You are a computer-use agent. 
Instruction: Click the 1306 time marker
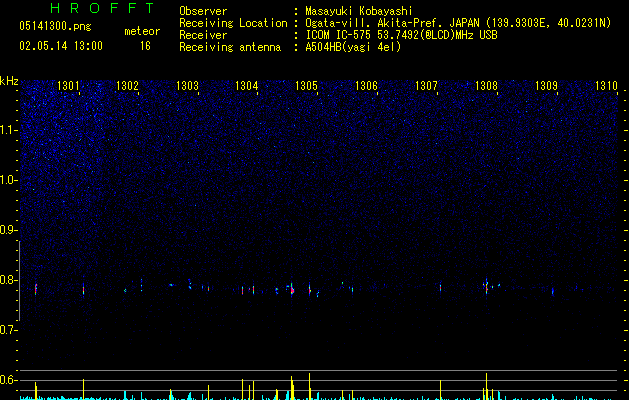pyautogui.click(x=366, y=86)
